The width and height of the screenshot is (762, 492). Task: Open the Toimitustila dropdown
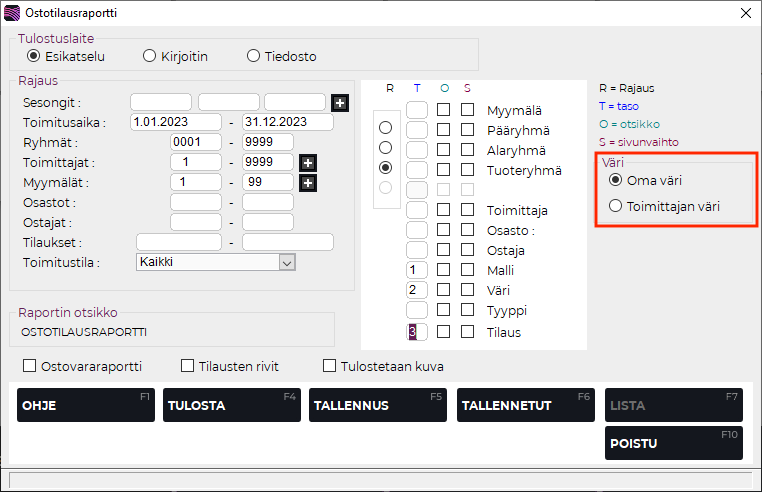pyautogui.click(x=287, y=262)
